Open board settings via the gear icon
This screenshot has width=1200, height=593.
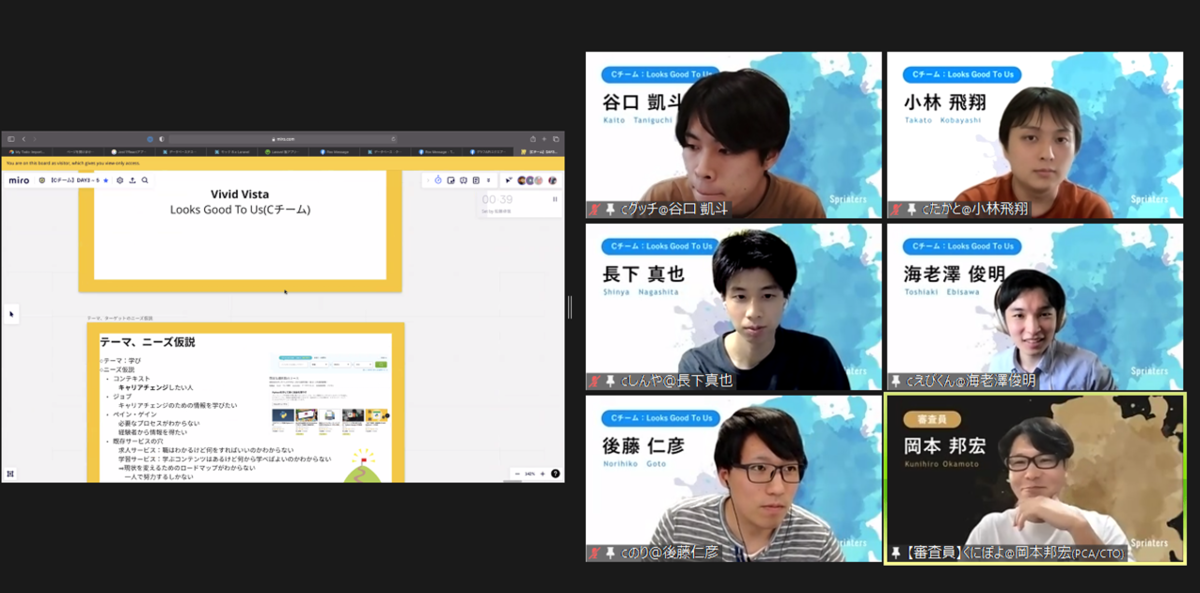tap(118, 181)
